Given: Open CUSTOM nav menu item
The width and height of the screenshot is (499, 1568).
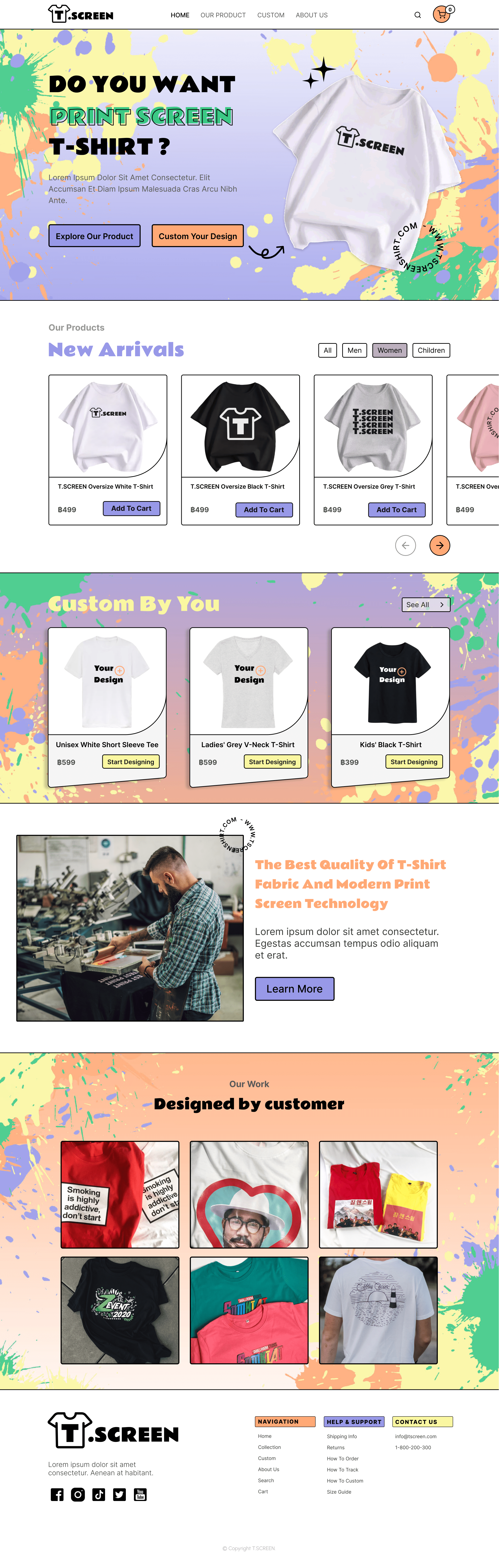Looking at the screenshot, I should (x=271, y=15).
